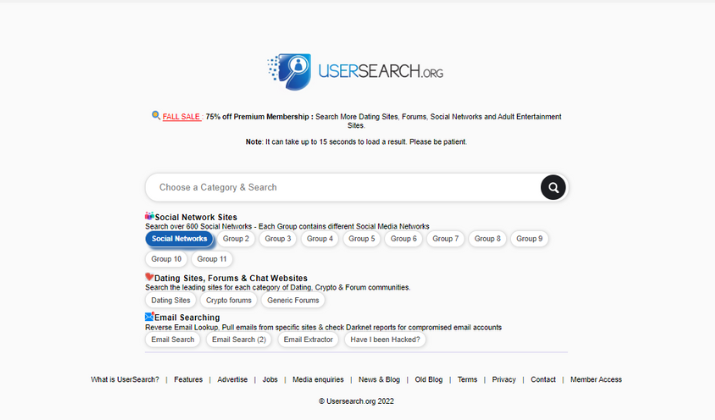Click the Social Network Sites heading icon
Screen dimensions: 715x420
tap(149, 216)
